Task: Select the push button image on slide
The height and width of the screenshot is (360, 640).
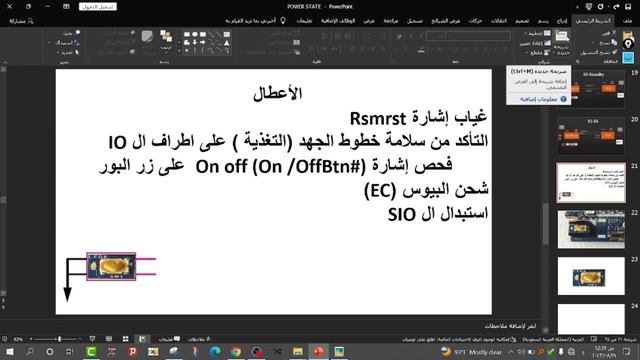Action: point(111,267)
